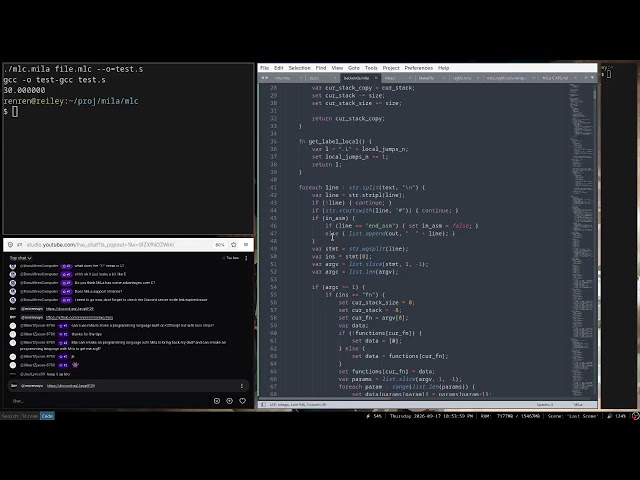Open the File menu in Sublime Text

pyautogui.click(x=264, y=68)
